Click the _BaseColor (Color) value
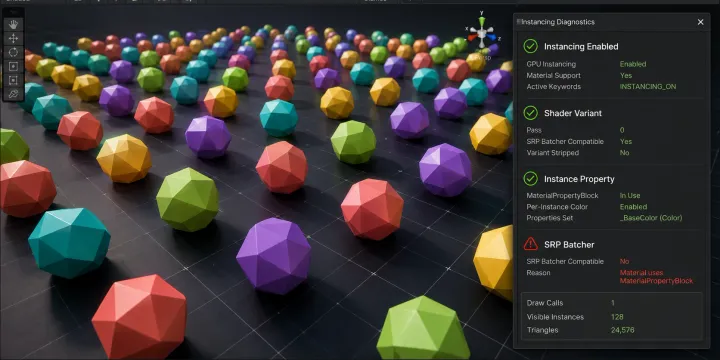 tap(651, 218)
